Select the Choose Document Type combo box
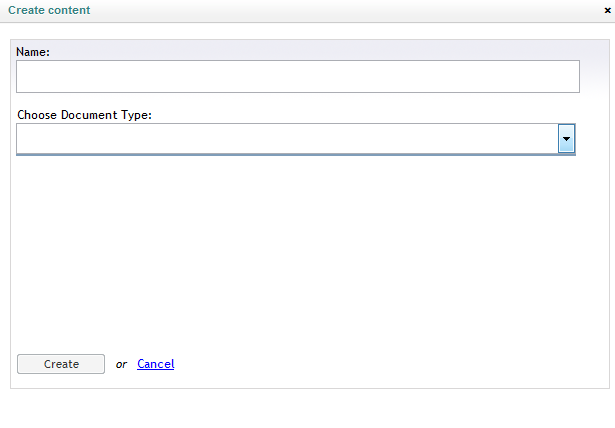 (296, 138)
